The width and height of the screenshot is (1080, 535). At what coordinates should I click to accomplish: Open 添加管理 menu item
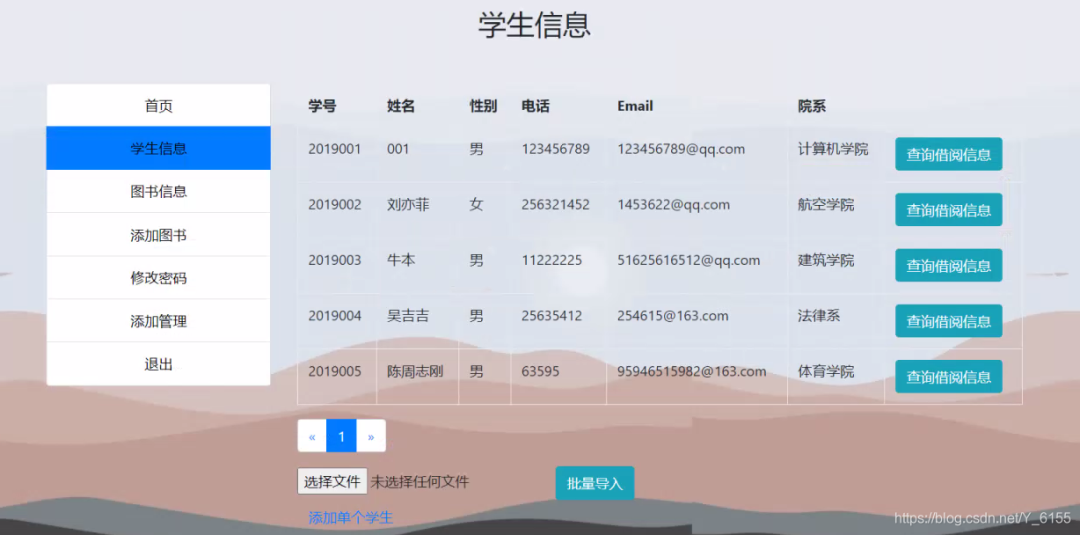(x=158, y=321)
